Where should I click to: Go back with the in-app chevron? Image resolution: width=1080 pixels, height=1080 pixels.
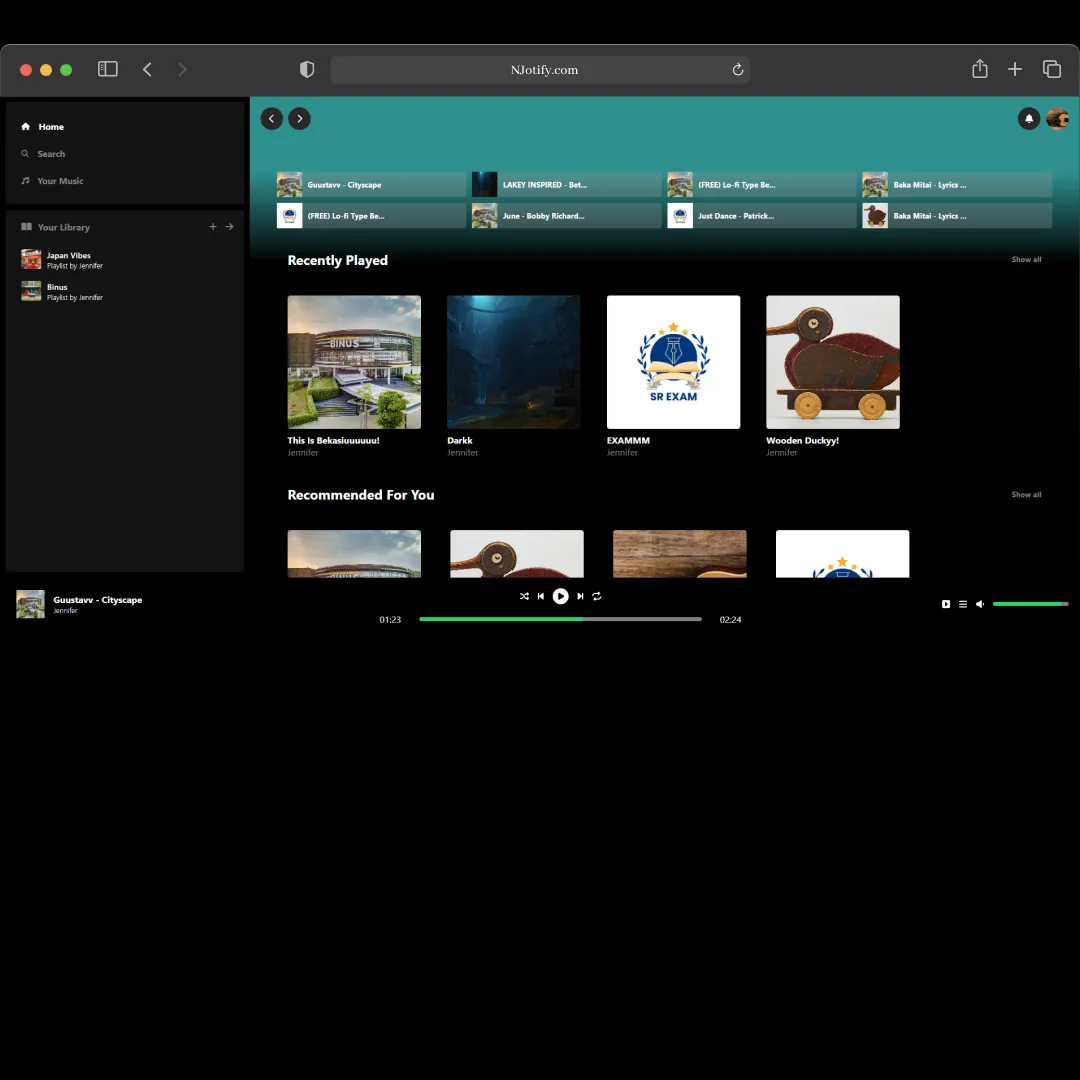click(271, 118)
